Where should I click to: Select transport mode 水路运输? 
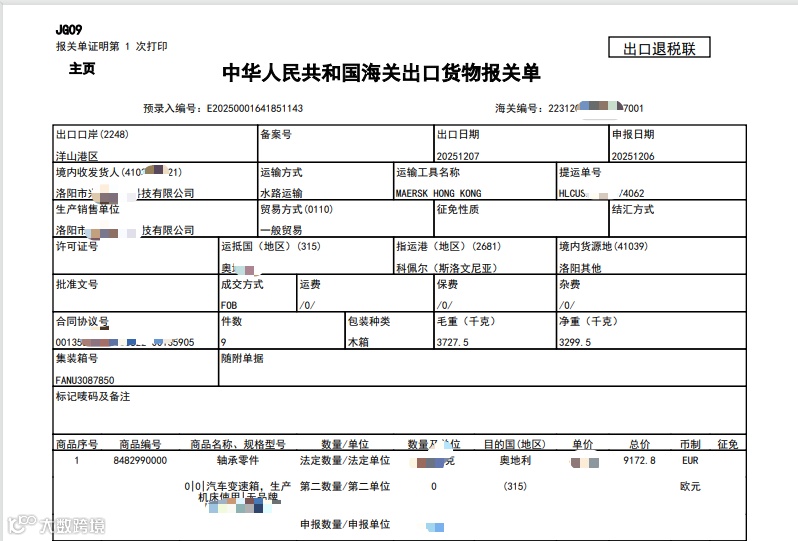(281, 193)
